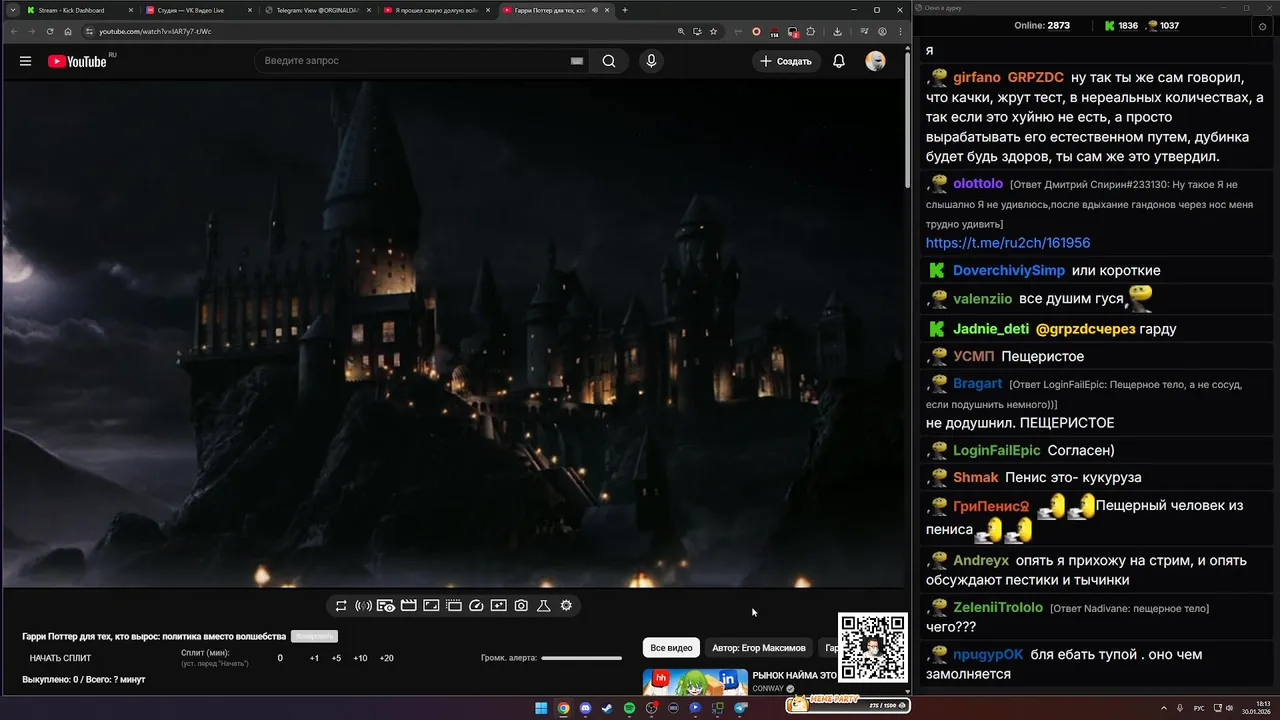Open Telegram from the taskbar
Image resolution: width=1280 pixels, height=720 pixels.
740,708
